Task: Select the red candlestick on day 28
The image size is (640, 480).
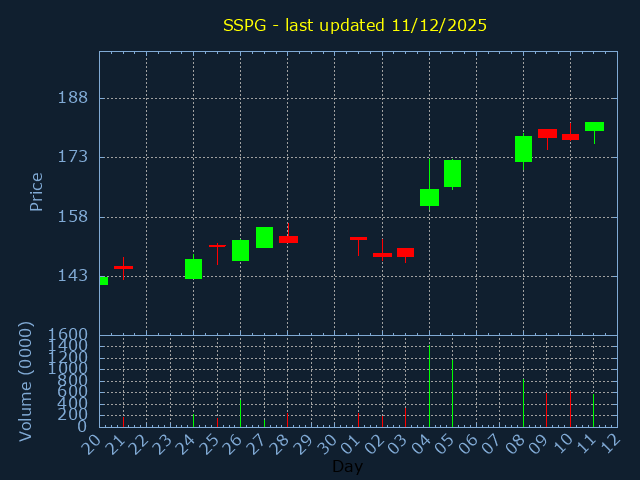Action: [x=288, y=239]
